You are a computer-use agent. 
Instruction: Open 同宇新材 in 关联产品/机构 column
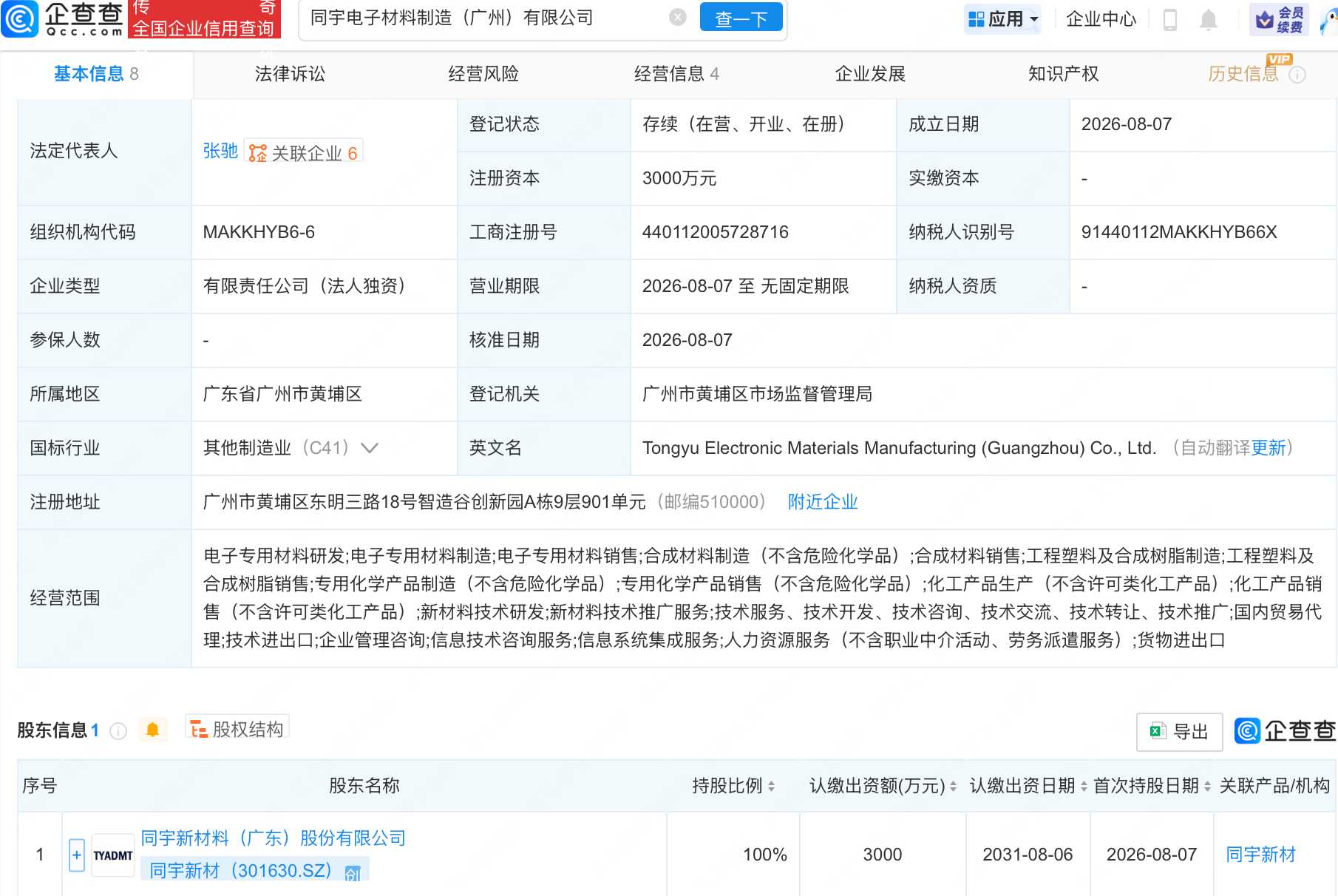pos(1261,855)
